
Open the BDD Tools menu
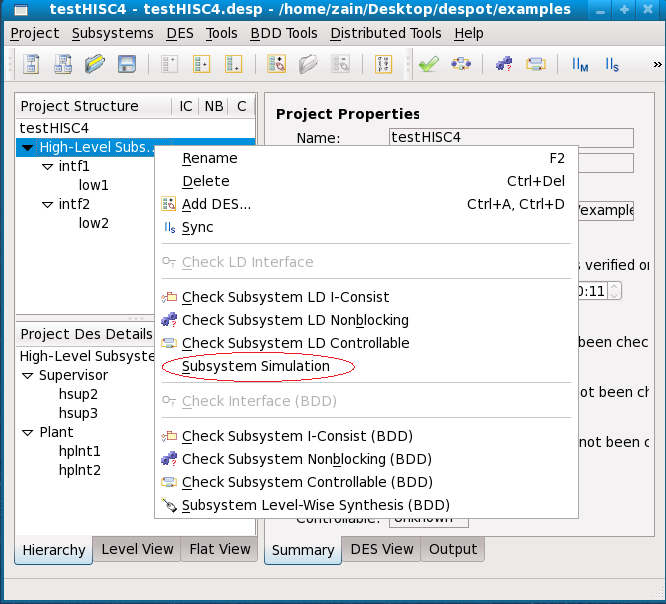pos(284,33)
